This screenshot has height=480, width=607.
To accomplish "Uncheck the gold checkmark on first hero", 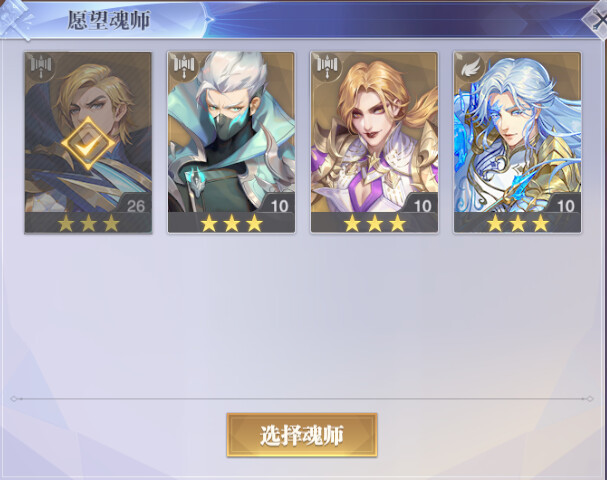I will click(x=88, y=144).
